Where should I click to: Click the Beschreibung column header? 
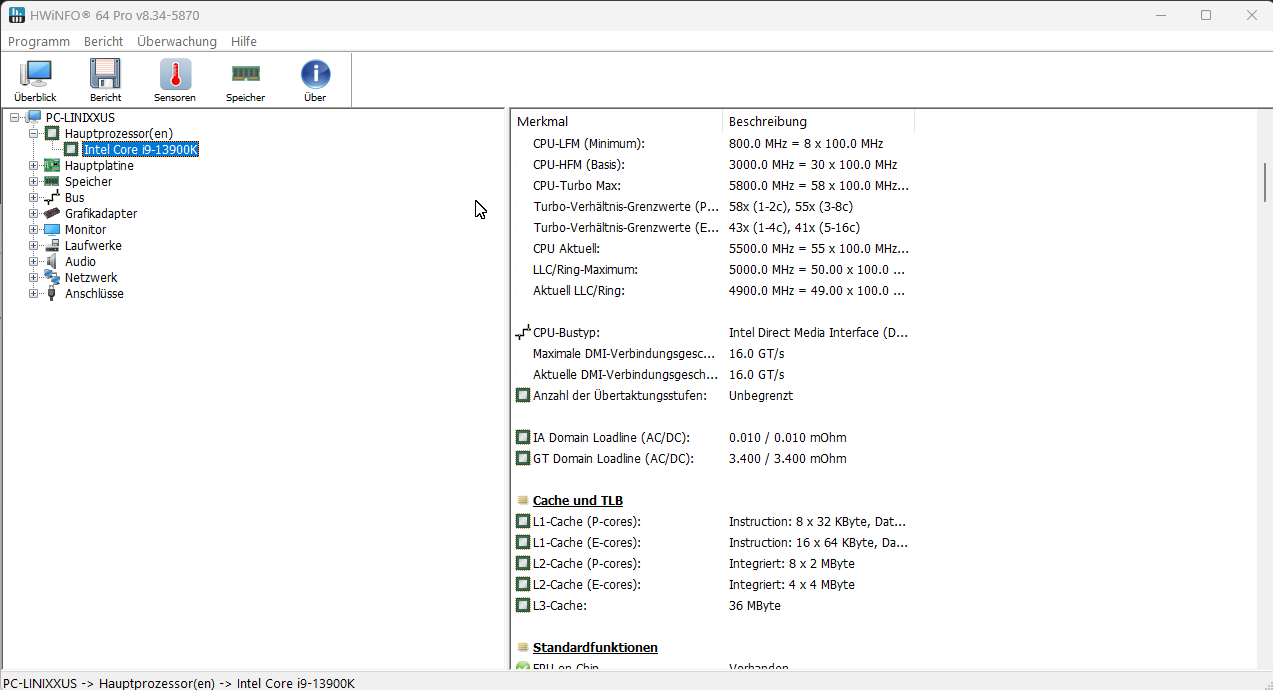click(x=818, y=121)
